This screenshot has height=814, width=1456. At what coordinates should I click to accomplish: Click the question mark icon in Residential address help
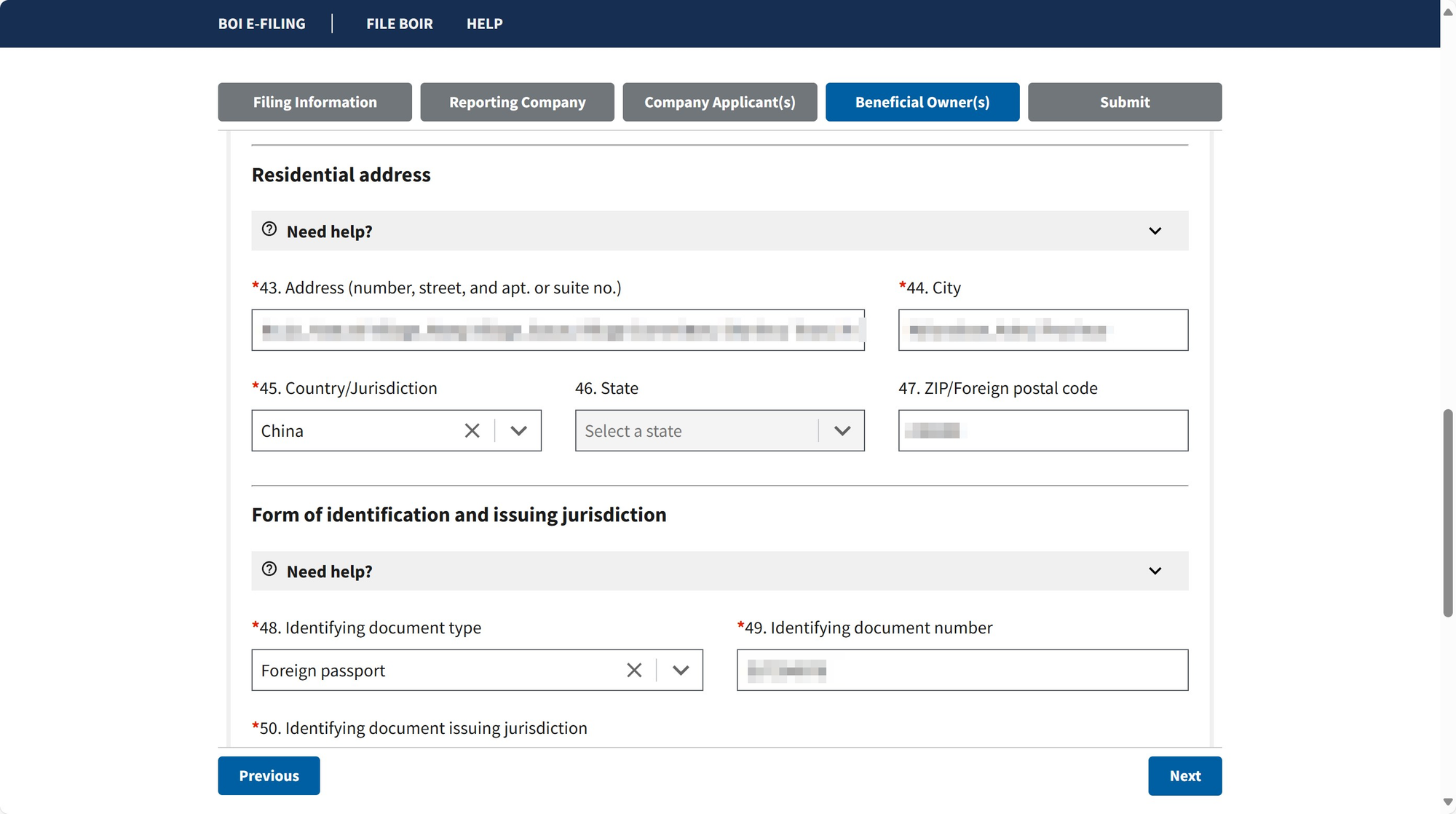[x=269, y=229]
